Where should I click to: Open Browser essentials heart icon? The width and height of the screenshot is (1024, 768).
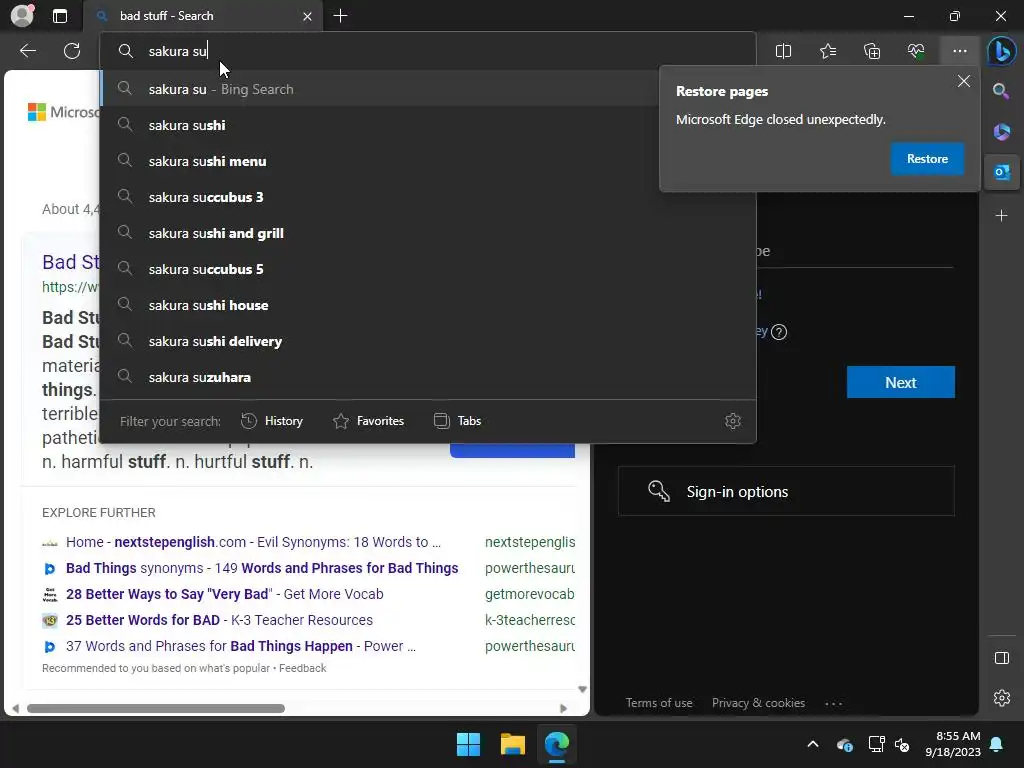click(x=916, y=51)
